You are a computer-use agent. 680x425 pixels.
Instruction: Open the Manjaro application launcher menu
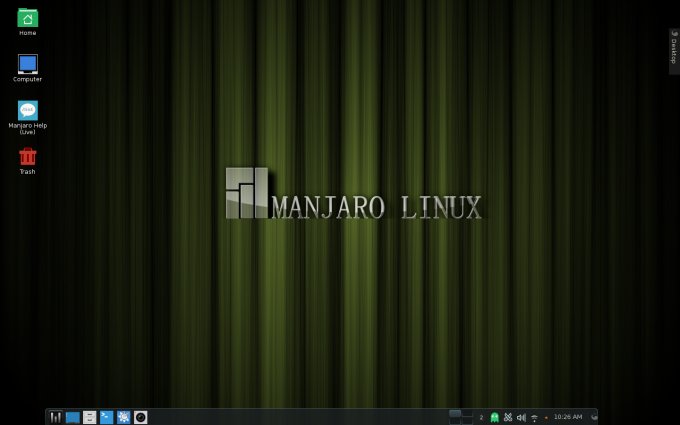55,417
